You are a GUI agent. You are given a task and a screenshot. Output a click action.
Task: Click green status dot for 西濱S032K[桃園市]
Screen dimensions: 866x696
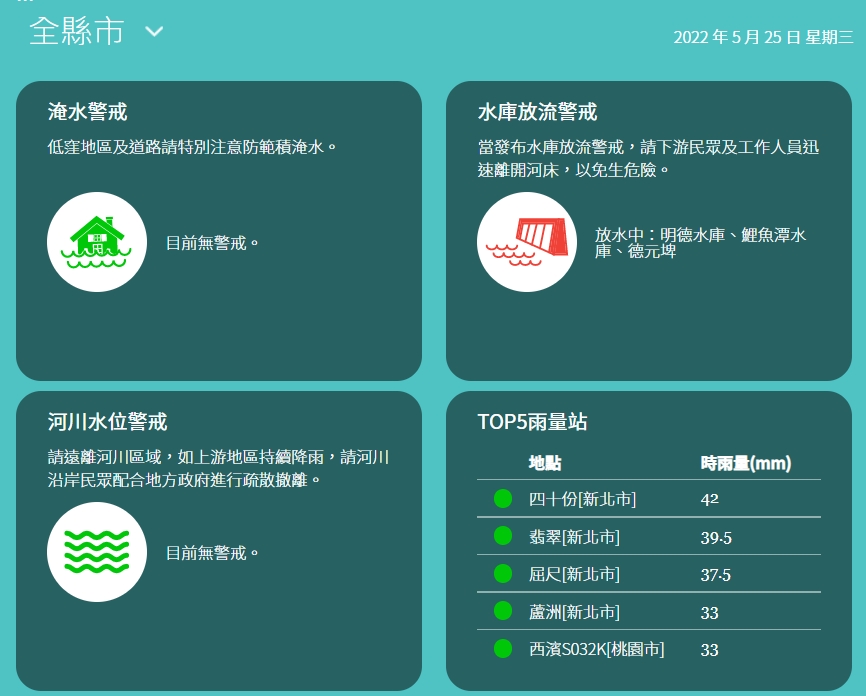(x=503, y=648)
